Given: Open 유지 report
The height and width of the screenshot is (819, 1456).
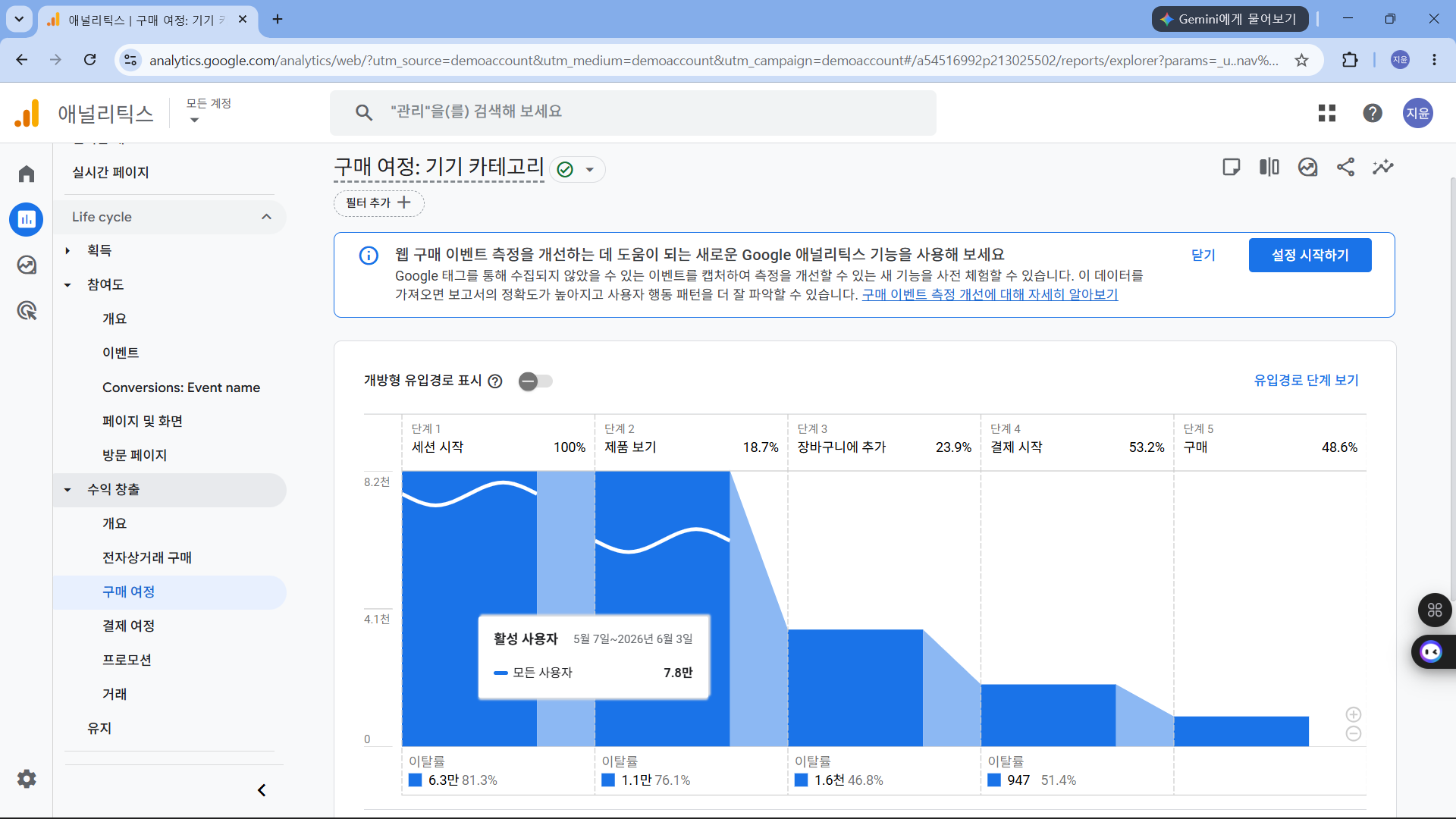Looking at the screenshot, I should point(99,728).
